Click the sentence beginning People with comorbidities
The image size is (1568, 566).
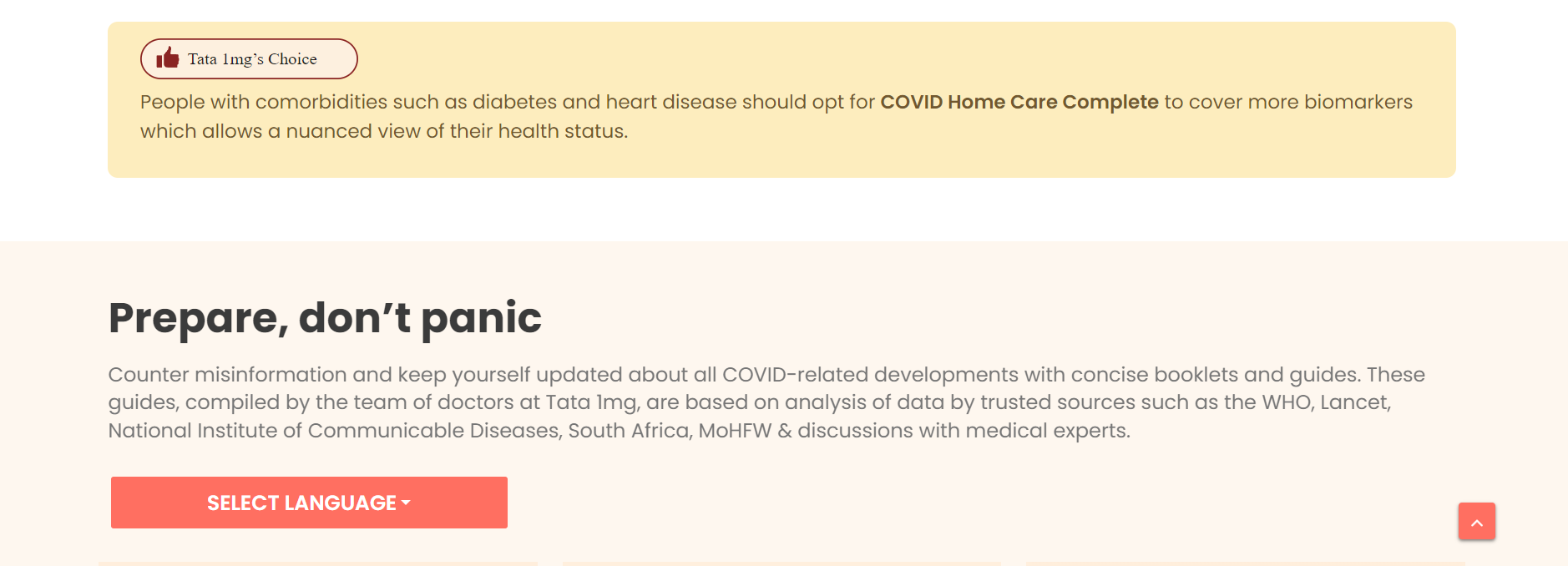tap(776, 116)
